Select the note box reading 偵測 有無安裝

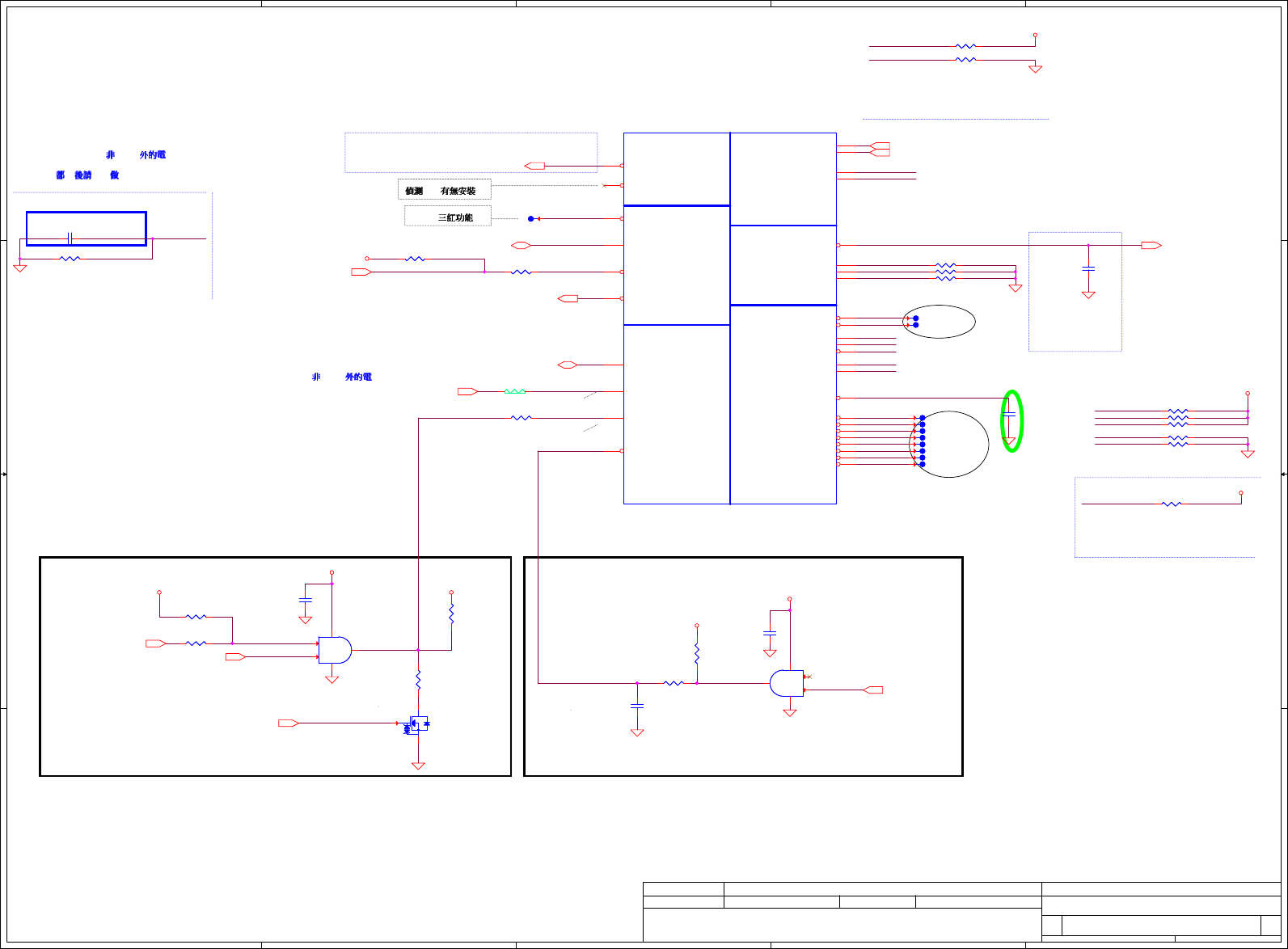tap(445, 189)
